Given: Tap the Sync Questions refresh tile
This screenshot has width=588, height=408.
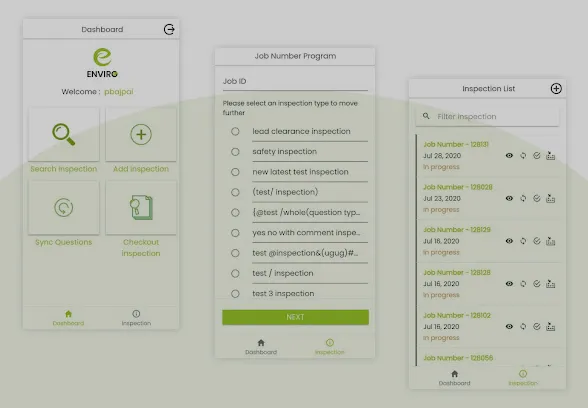Looking at the screenshot, I should point(64,207).
